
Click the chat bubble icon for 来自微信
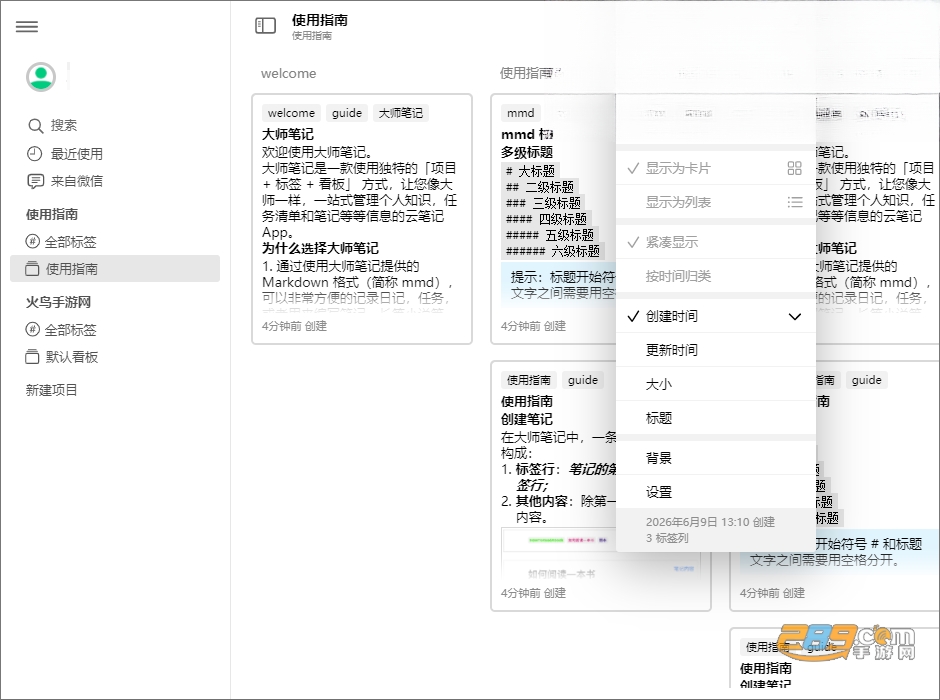click(x=35, y=181)
